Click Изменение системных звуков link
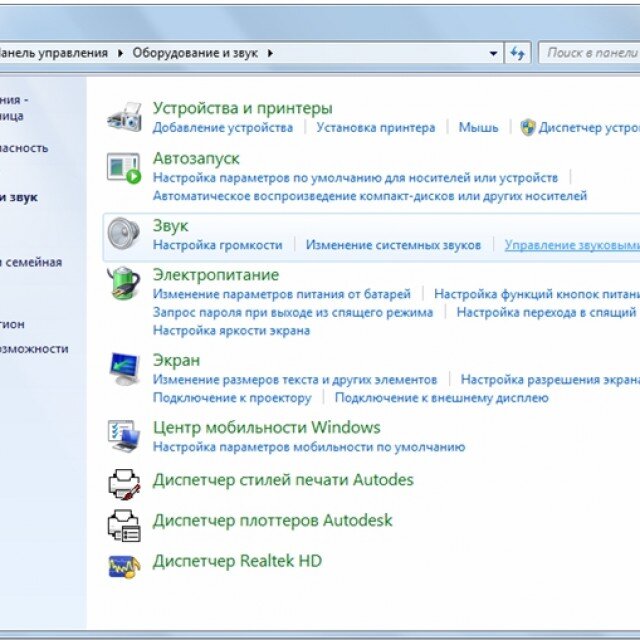 (393, 245)
